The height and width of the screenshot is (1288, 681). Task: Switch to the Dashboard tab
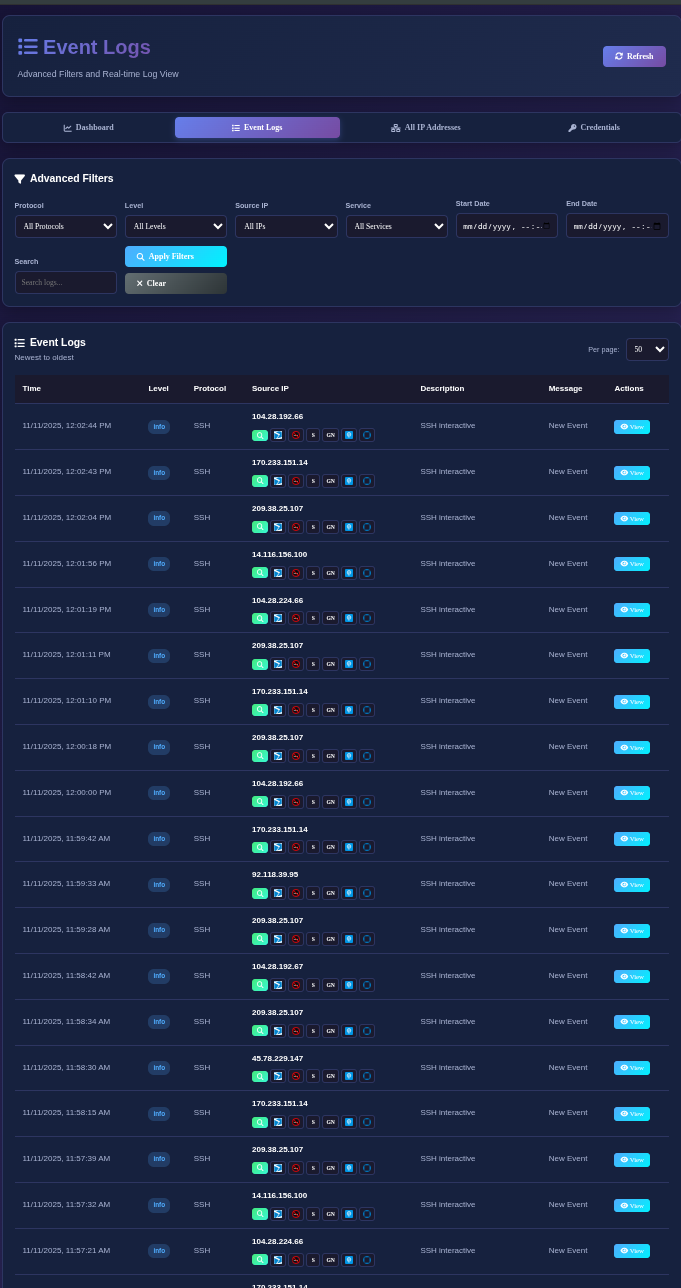pyautogui.click(x=89, y=128)
